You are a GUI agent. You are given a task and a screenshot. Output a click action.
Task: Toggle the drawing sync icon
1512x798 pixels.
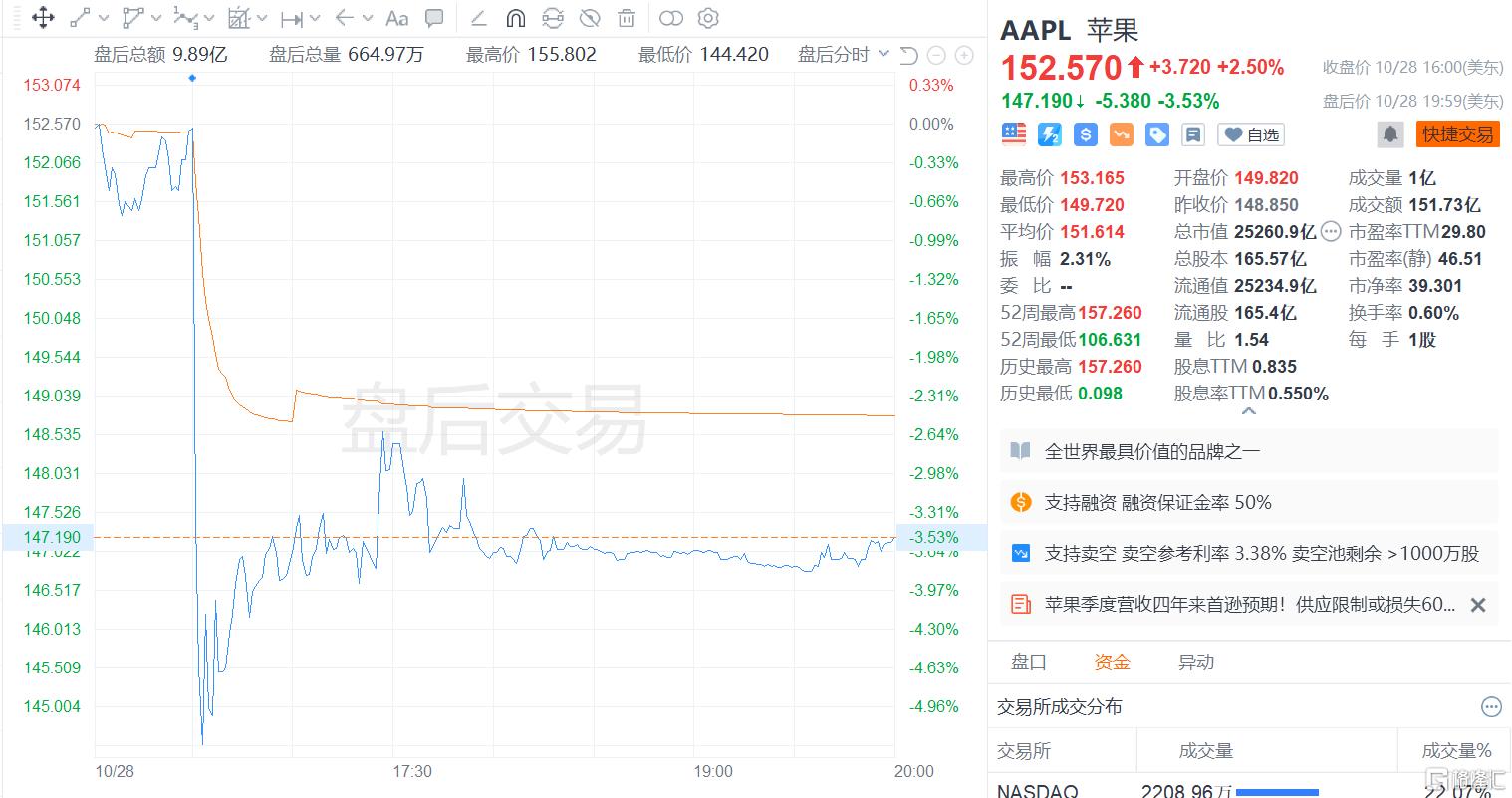click(x=552, y=18)
